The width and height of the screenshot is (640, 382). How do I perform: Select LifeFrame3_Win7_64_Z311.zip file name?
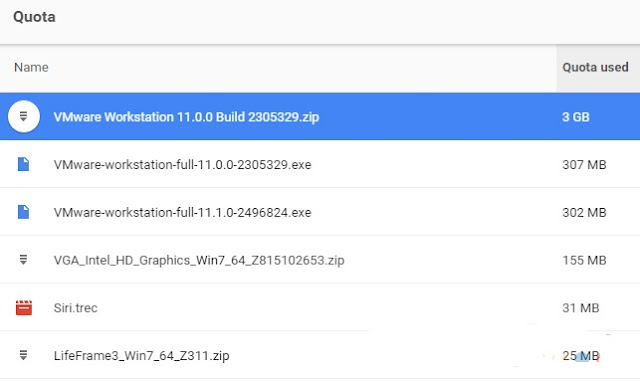pos(141,355)
